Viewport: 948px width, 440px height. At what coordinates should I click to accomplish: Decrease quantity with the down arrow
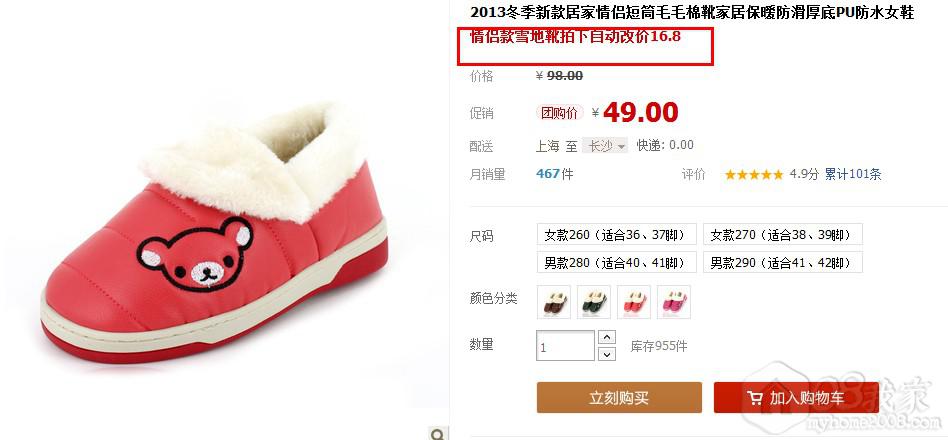click(607, 354)
